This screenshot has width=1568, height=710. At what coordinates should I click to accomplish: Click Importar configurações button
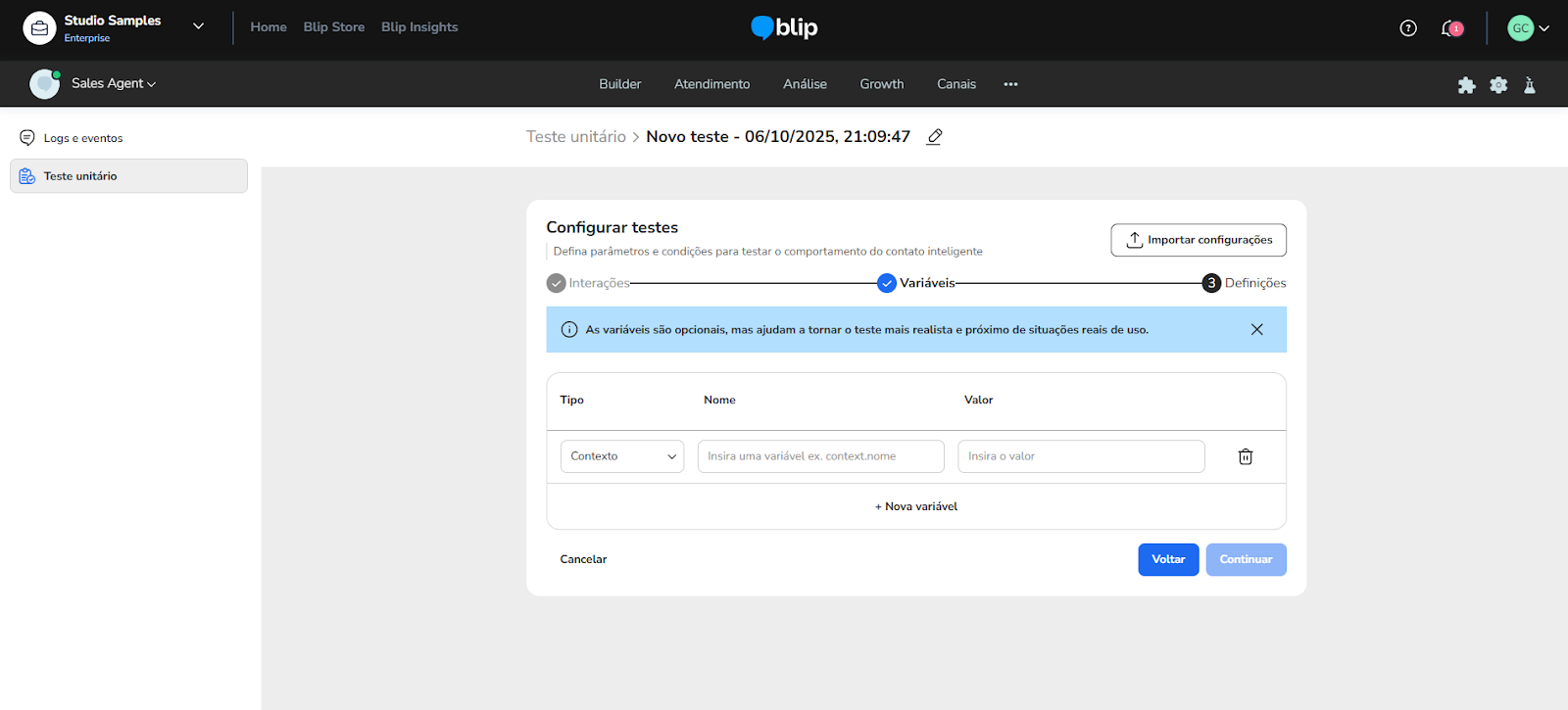pyautogui.click(x=1198, y=240)
